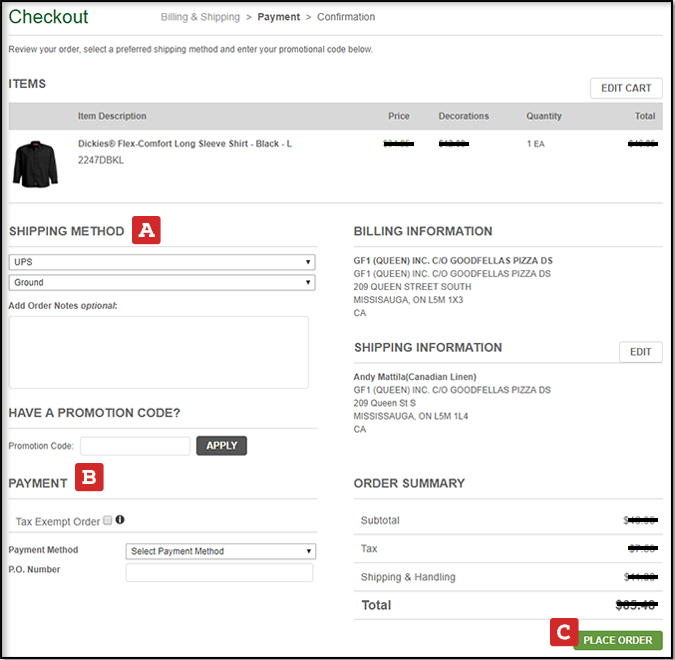The height and width of the screenshot is (660, 675).
Task: Select the Payment breadcrumb step
Action: point(279,17)
